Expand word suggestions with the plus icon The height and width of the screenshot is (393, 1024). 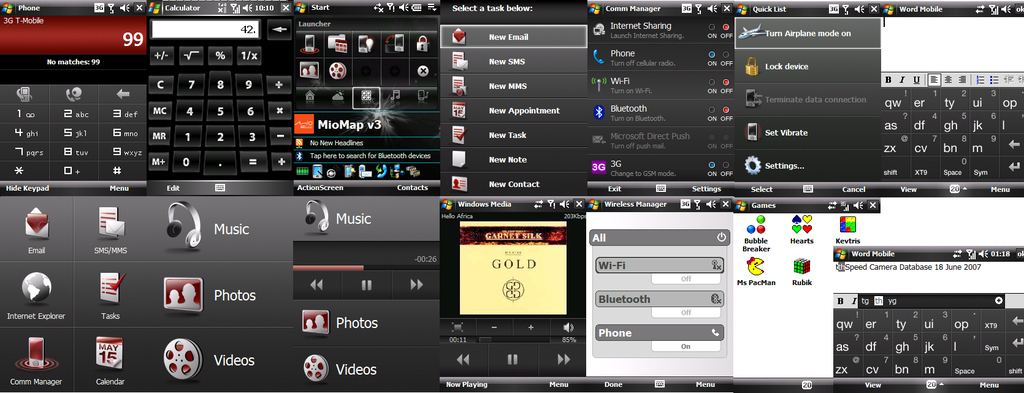tap(999, 300)
